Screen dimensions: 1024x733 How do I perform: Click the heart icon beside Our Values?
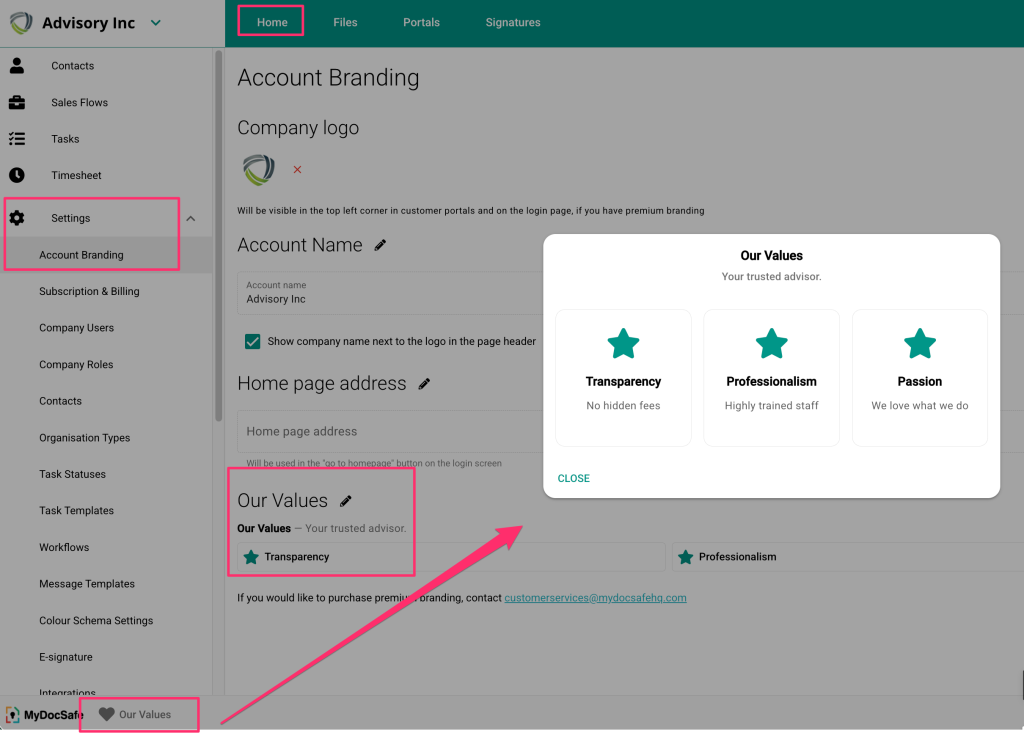coord(107,714)
